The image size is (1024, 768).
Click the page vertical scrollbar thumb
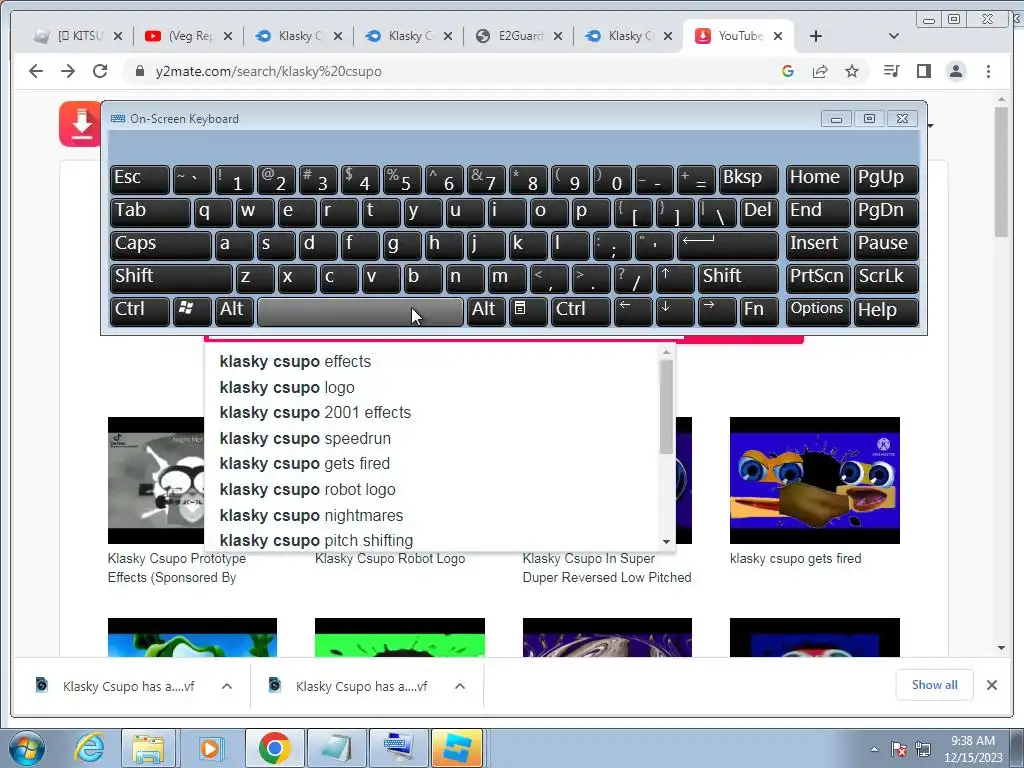point(1001,171)
